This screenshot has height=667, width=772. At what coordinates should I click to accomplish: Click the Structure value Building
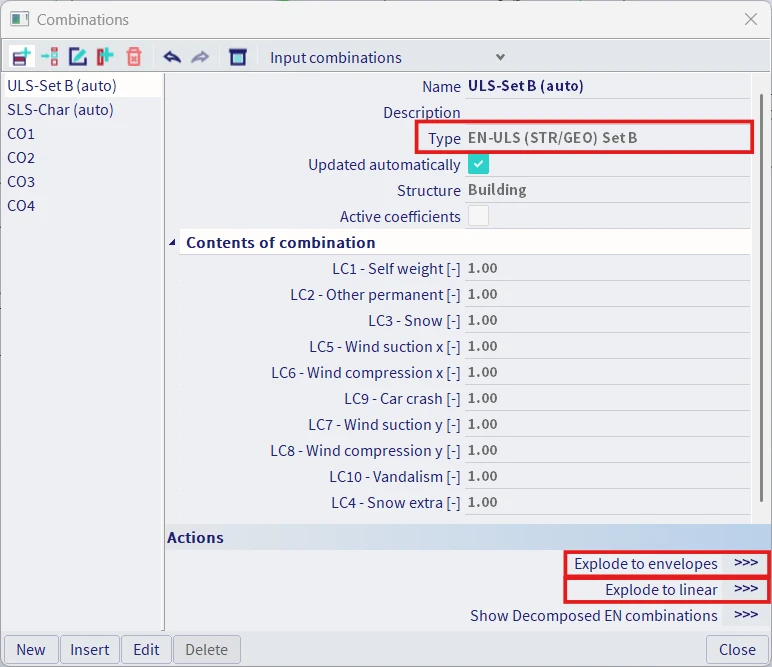[x=607, y=190]
